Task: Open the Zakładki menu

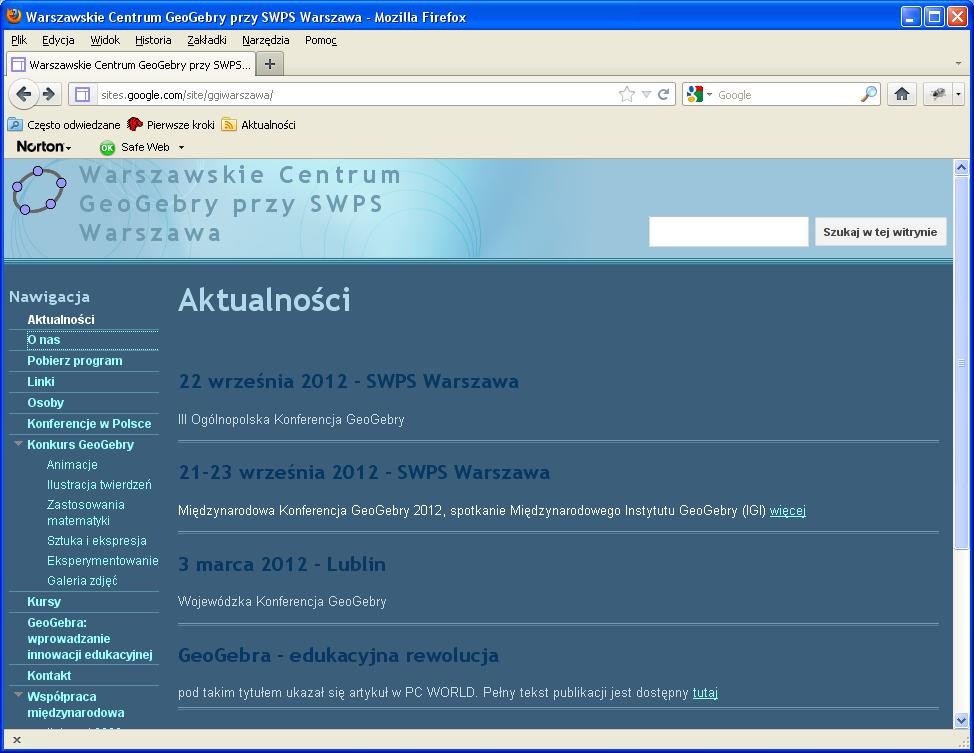Action: point(207,40)
